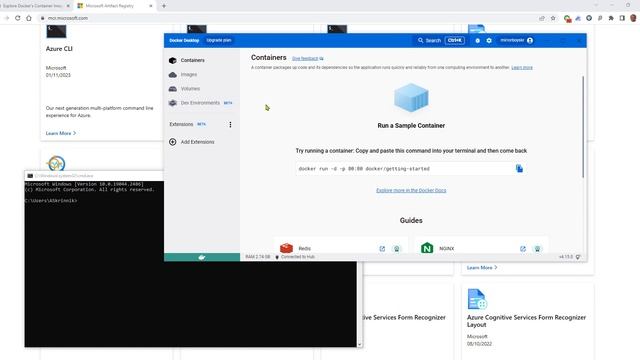Open NGINX guide external link icon
The height and width of the screenshot is (360, 640).
(x=523, y=249)
